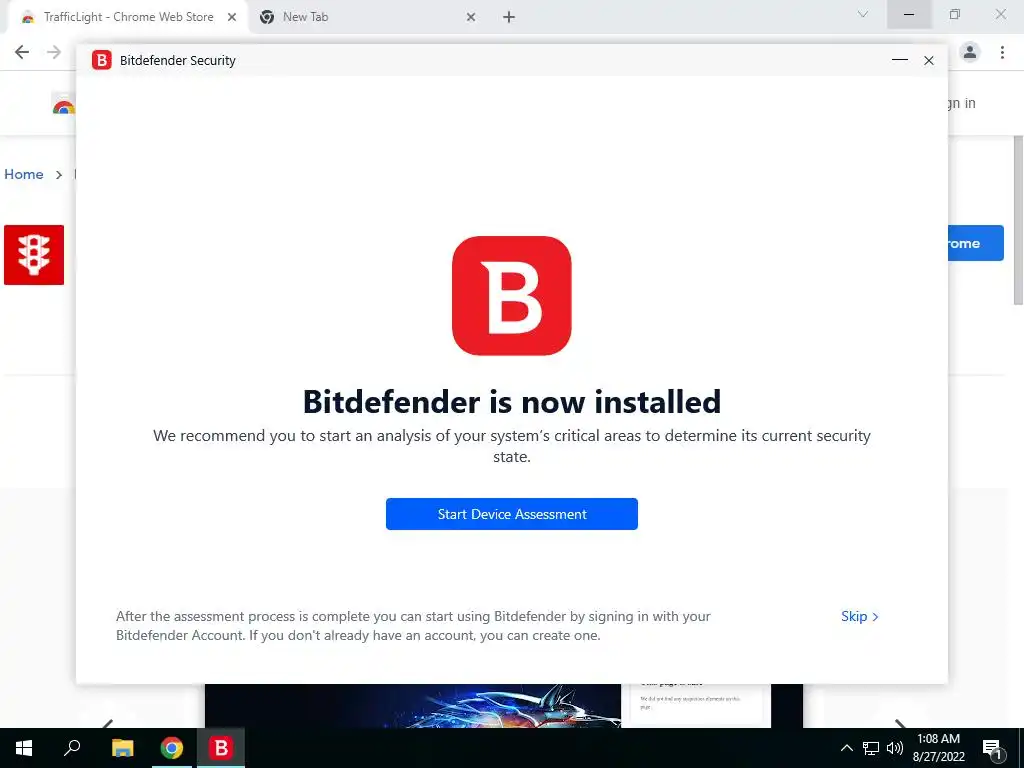Open Google Chrome from the taskbar
The image size is (1024, 768).
pyautogui.click(x=172, y=748)
